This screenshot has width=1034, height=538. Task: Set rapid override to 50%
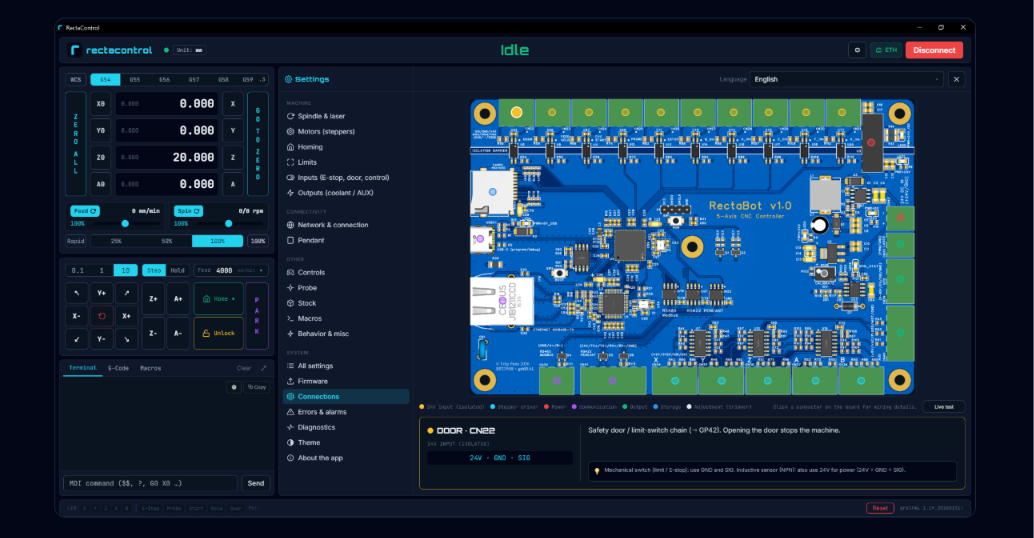167,241
